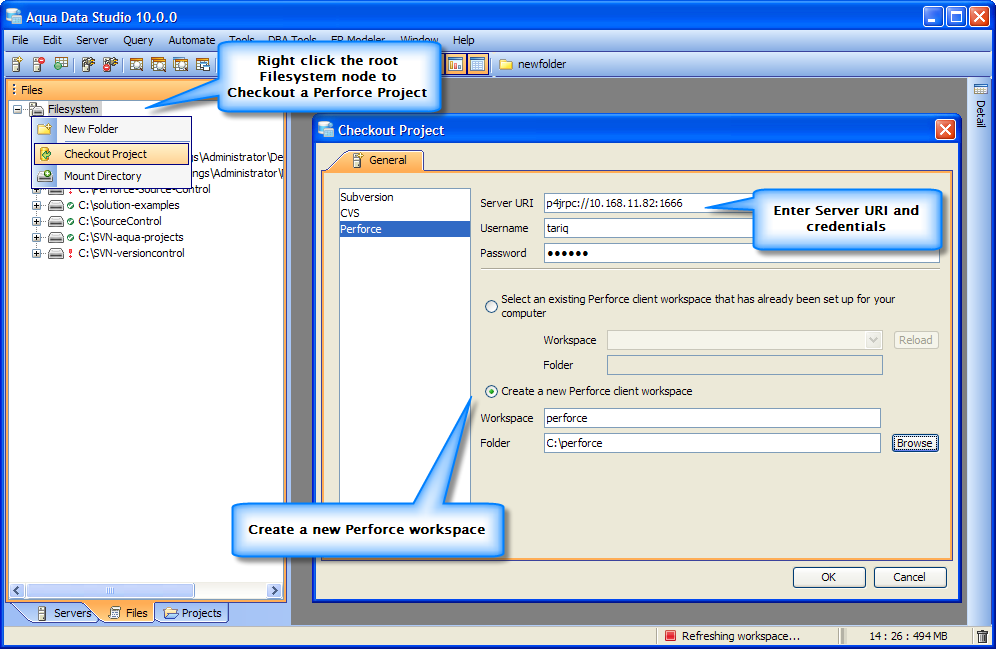Select the General tab in the dialog

(379, 160)
